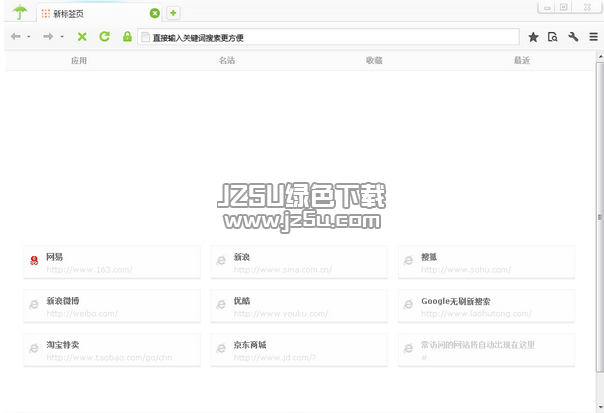
Task: Open the 京东商城 jd.com tile
Action: 299,350
